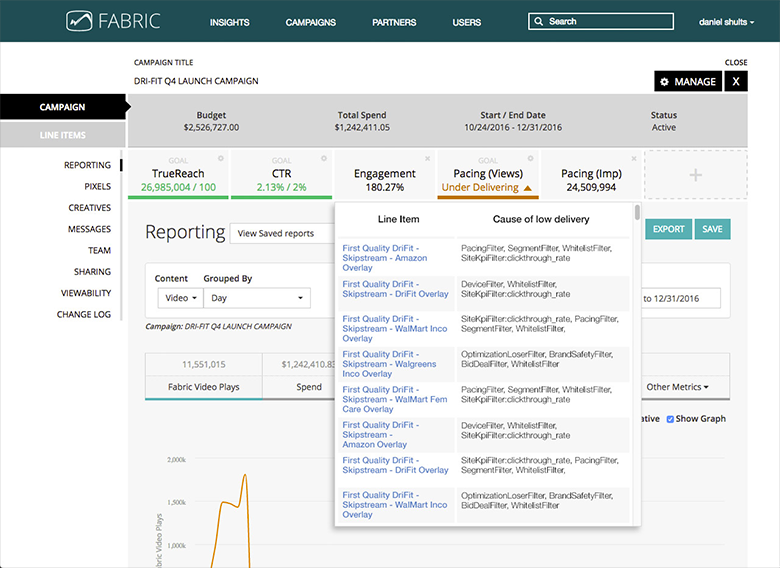Open the daniel shults user menu

coord(726,22)
